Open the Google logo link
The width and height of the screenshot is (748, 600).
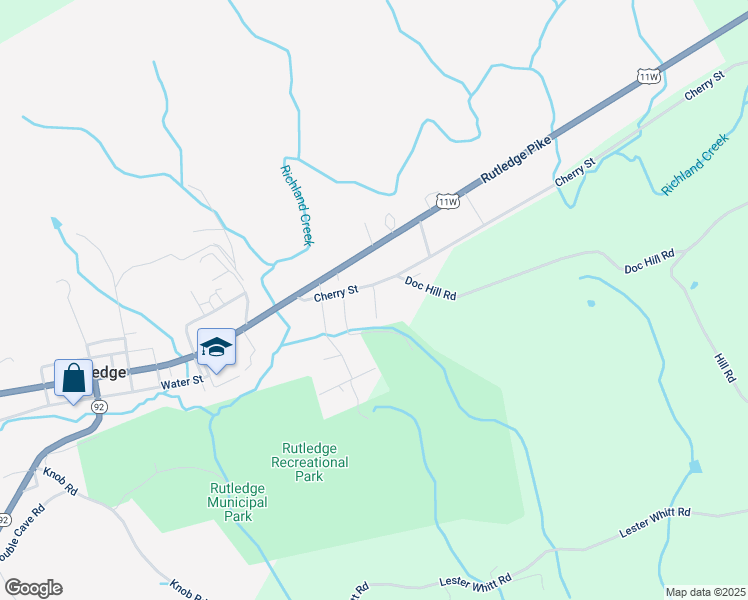click(33, 588)
